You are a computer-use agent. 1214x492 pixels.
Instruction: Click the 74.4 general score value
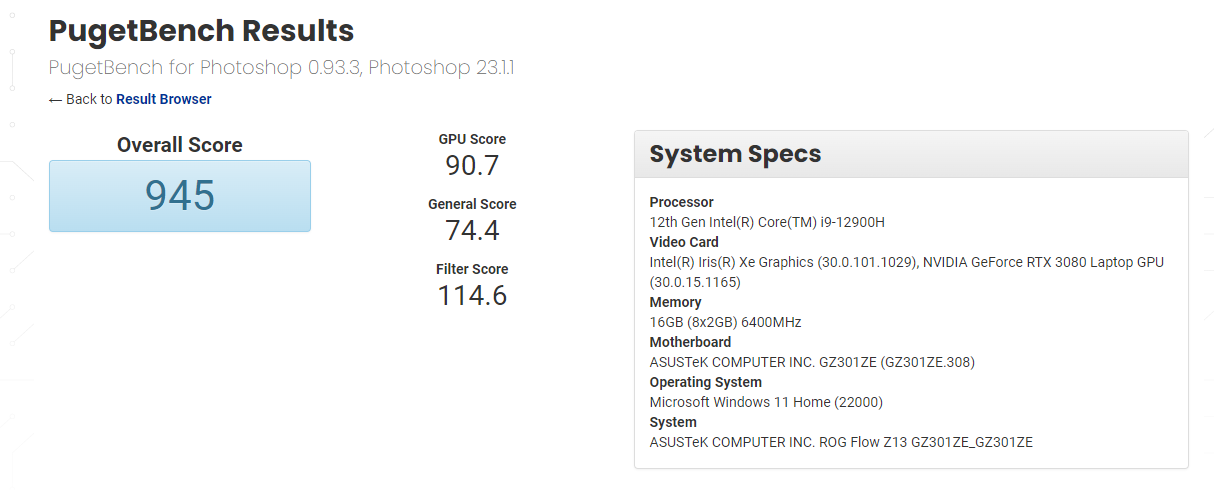pos(472,230)
